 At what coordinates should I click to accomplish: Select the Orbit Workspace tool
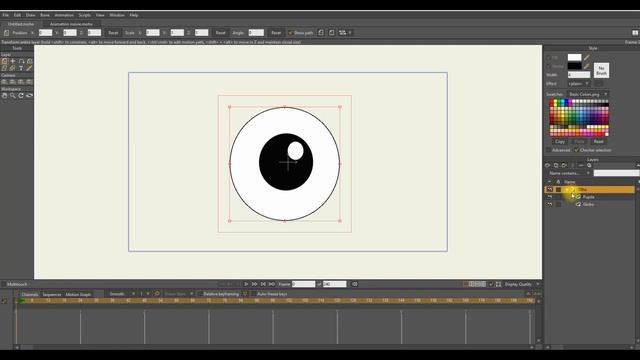29,96
